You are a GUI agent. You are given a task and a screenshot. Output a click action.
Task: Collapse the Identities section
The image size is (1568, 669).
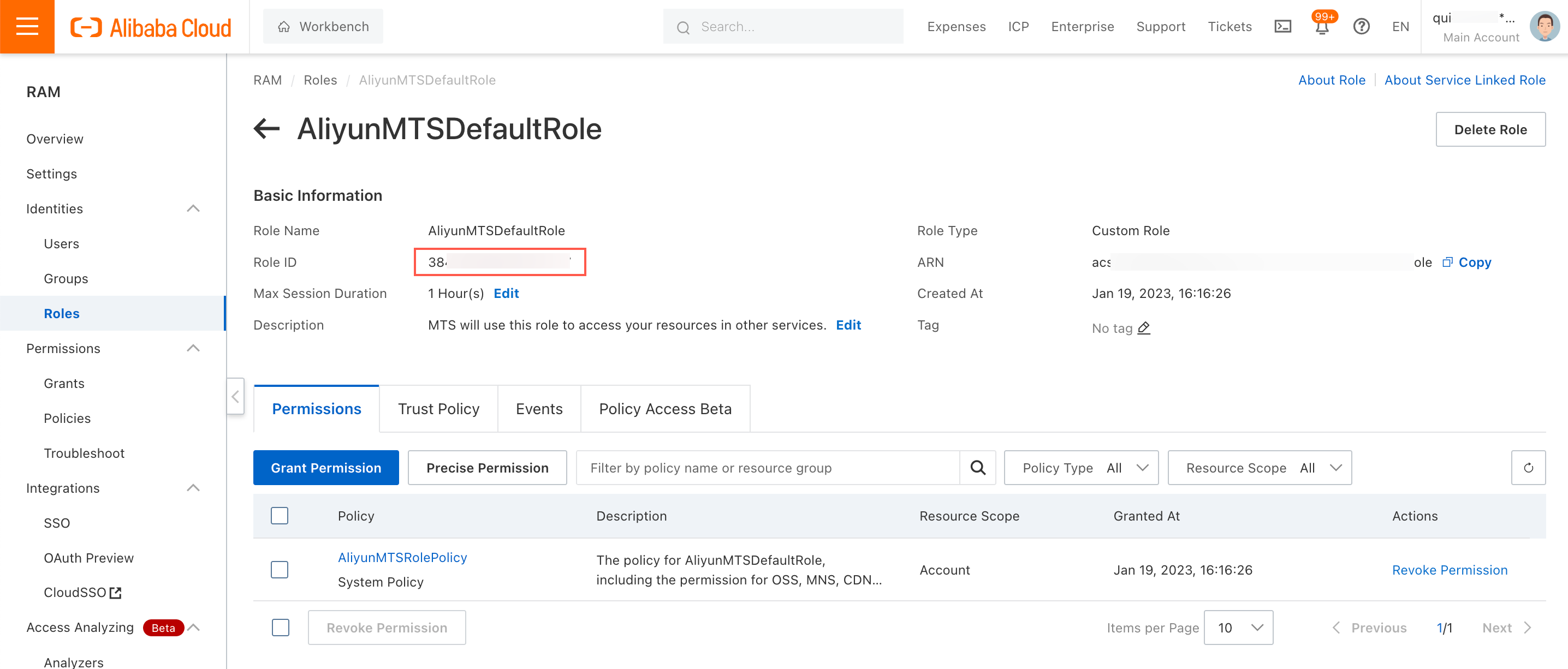pyautogui.click(x=193, y=208)
